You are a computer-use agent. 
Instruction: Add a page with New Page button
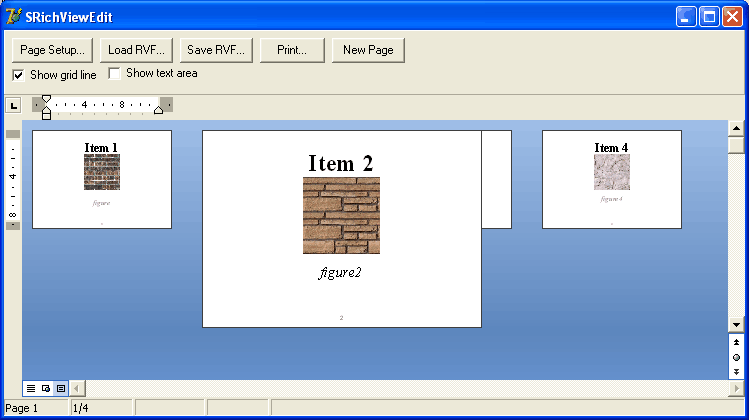(x=368, y=50)
